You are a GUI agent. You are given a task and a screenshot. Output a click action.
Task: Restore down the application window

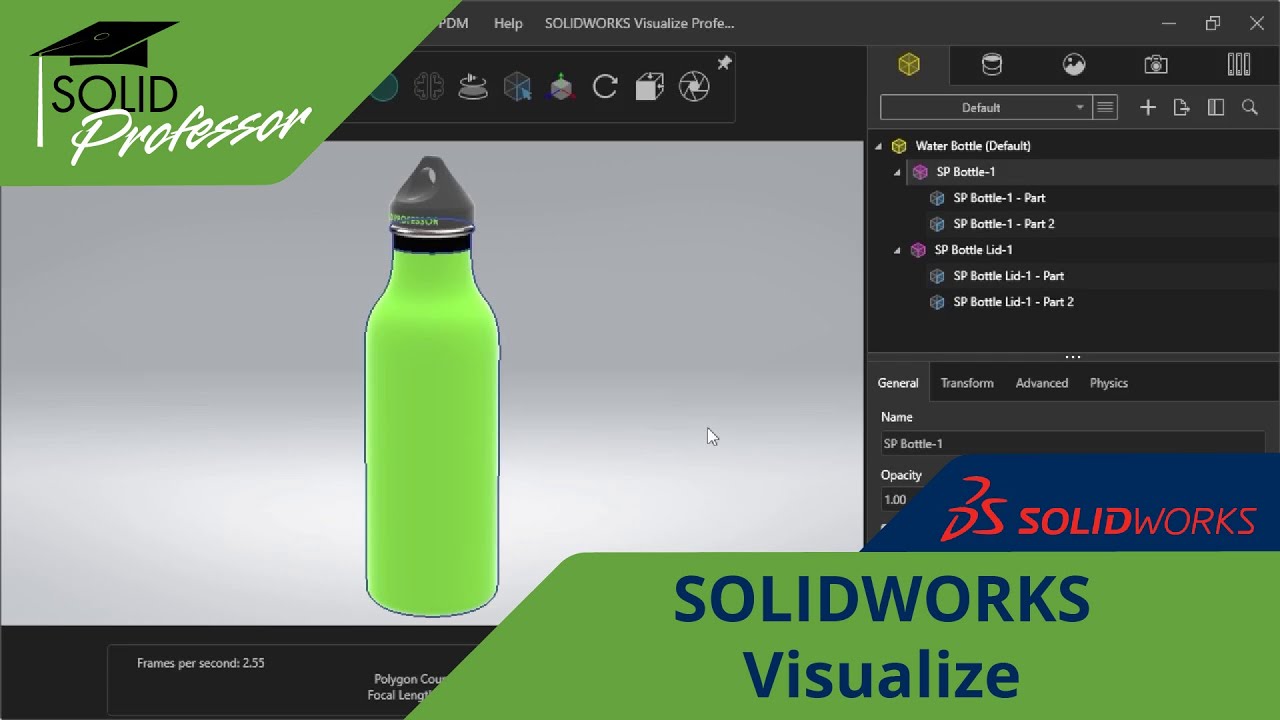(x=1213, y=23)
